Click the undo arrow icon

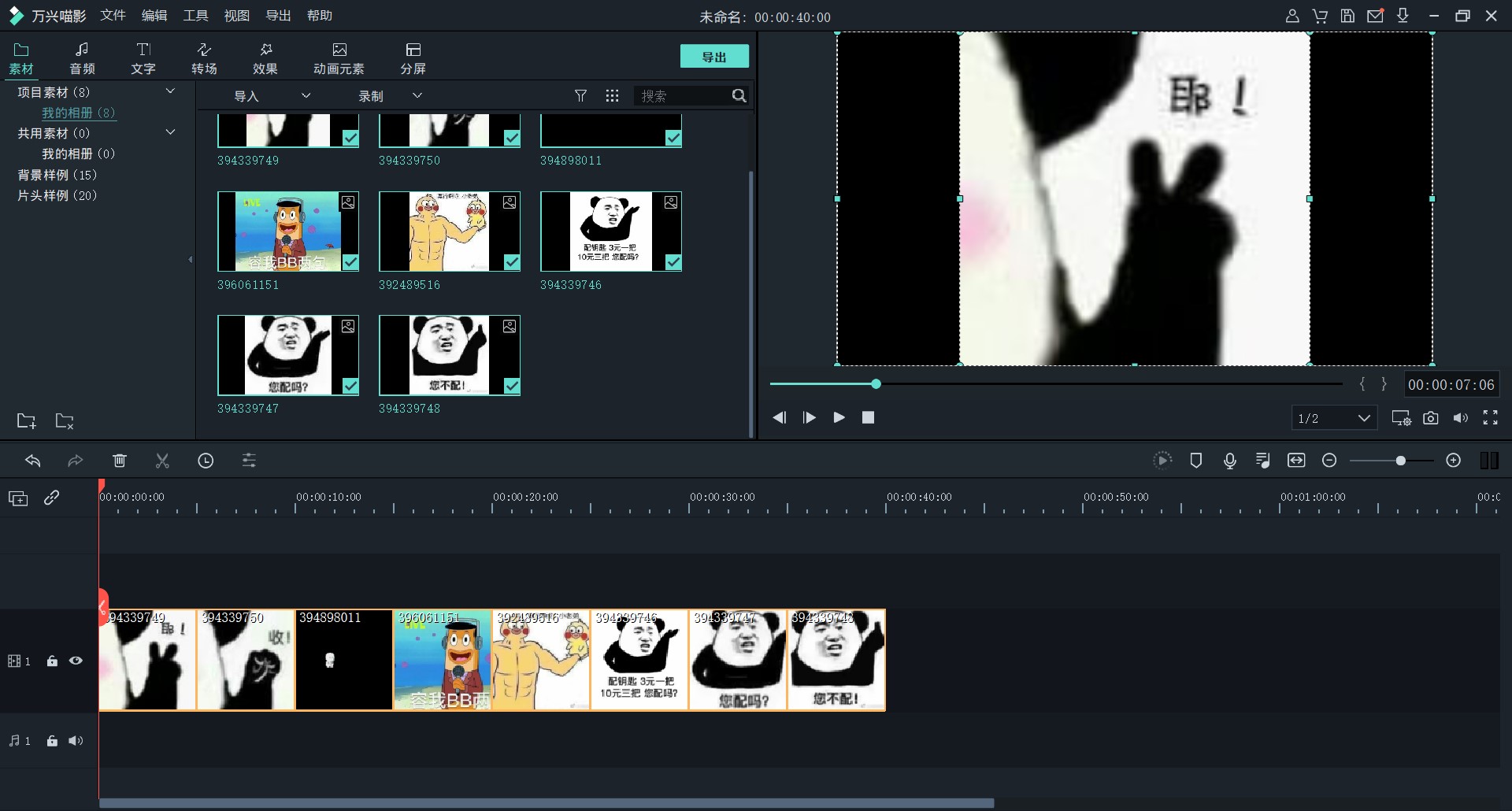(x=33, y=461)
